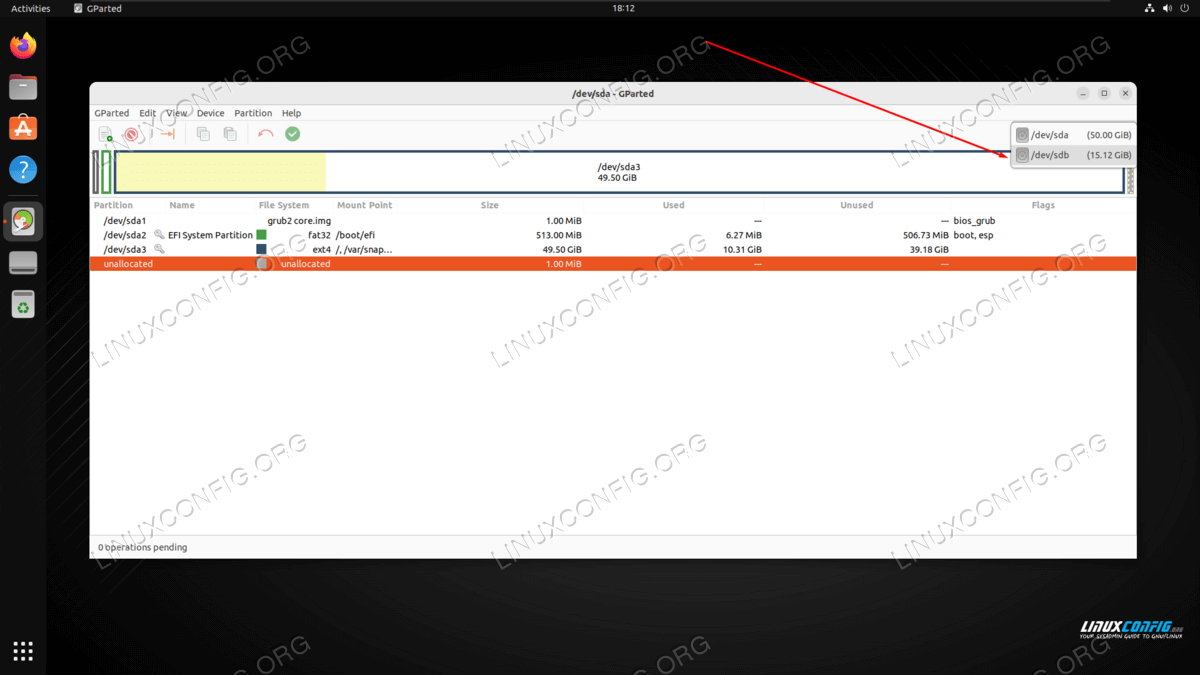Click the Copy partition toolbar icon
This screenshot has height=675, width=1200.
click(203, 134)
